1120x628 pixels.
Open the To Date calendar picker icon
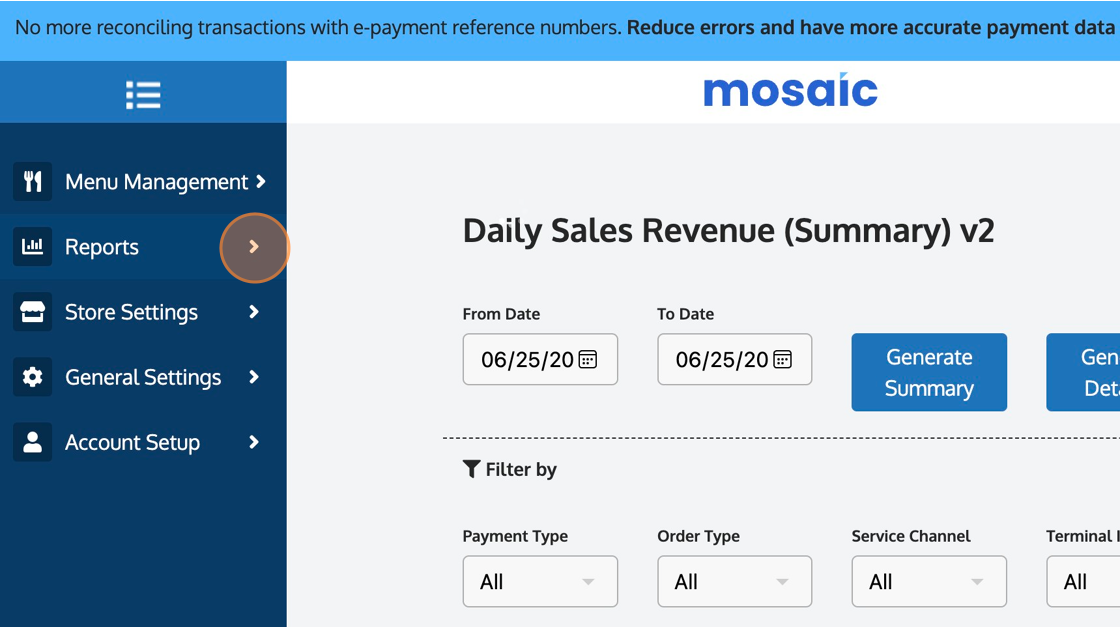[782, 359]
